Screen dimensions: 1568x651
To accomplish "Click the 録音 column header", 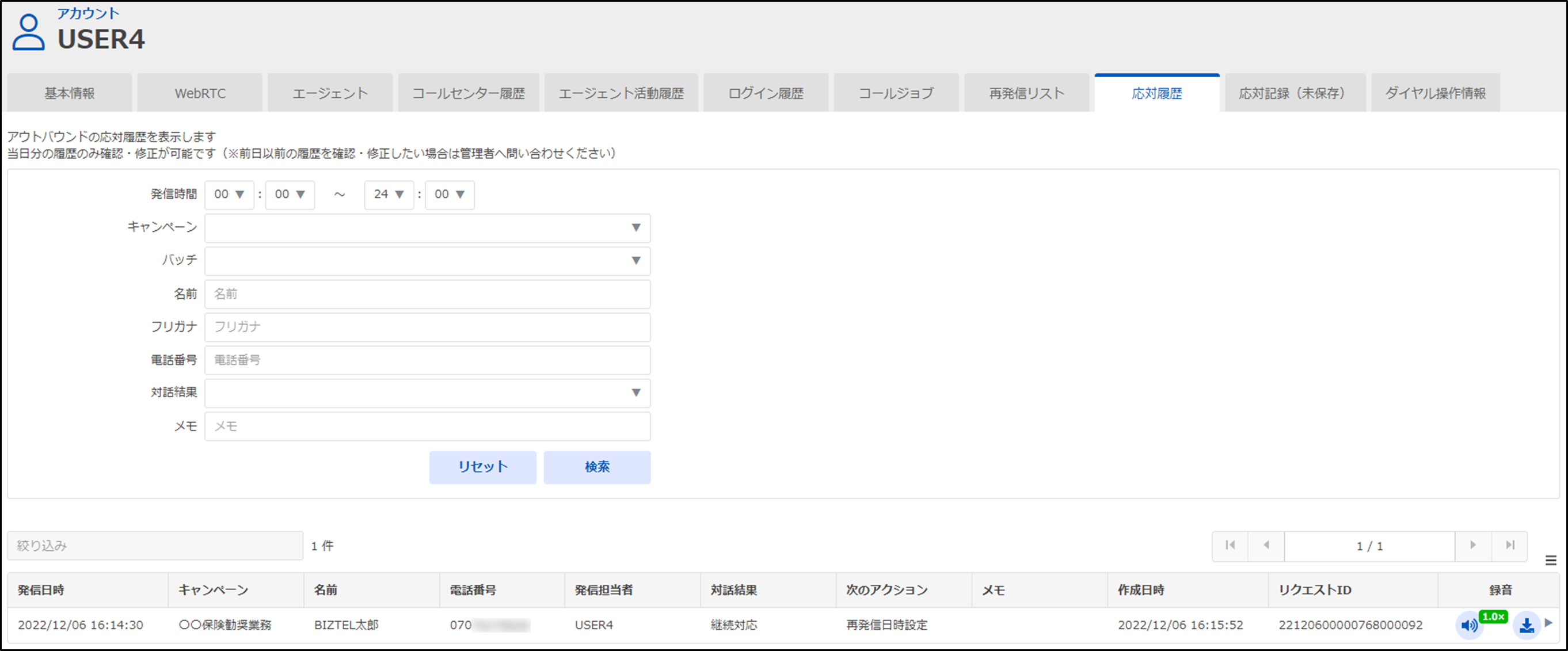I will pyautogui.click(x=1501, y=590).
